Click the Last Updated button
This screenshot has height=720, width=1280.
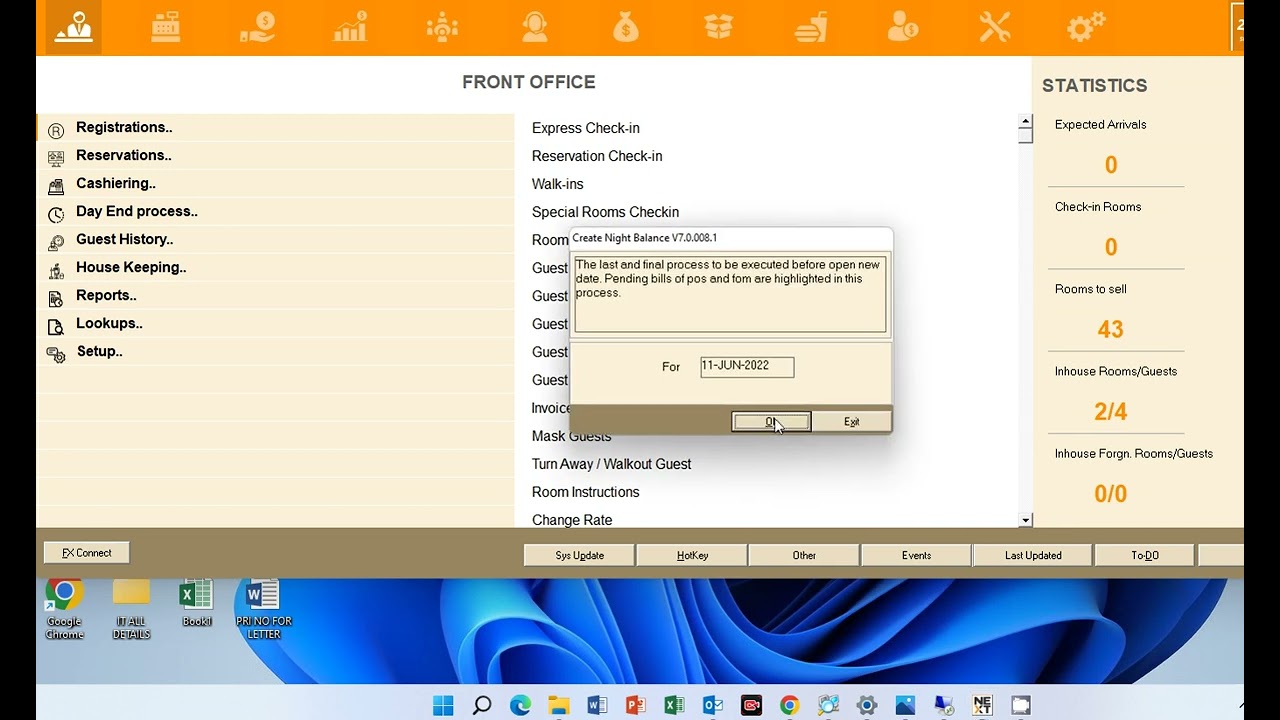1033,555
